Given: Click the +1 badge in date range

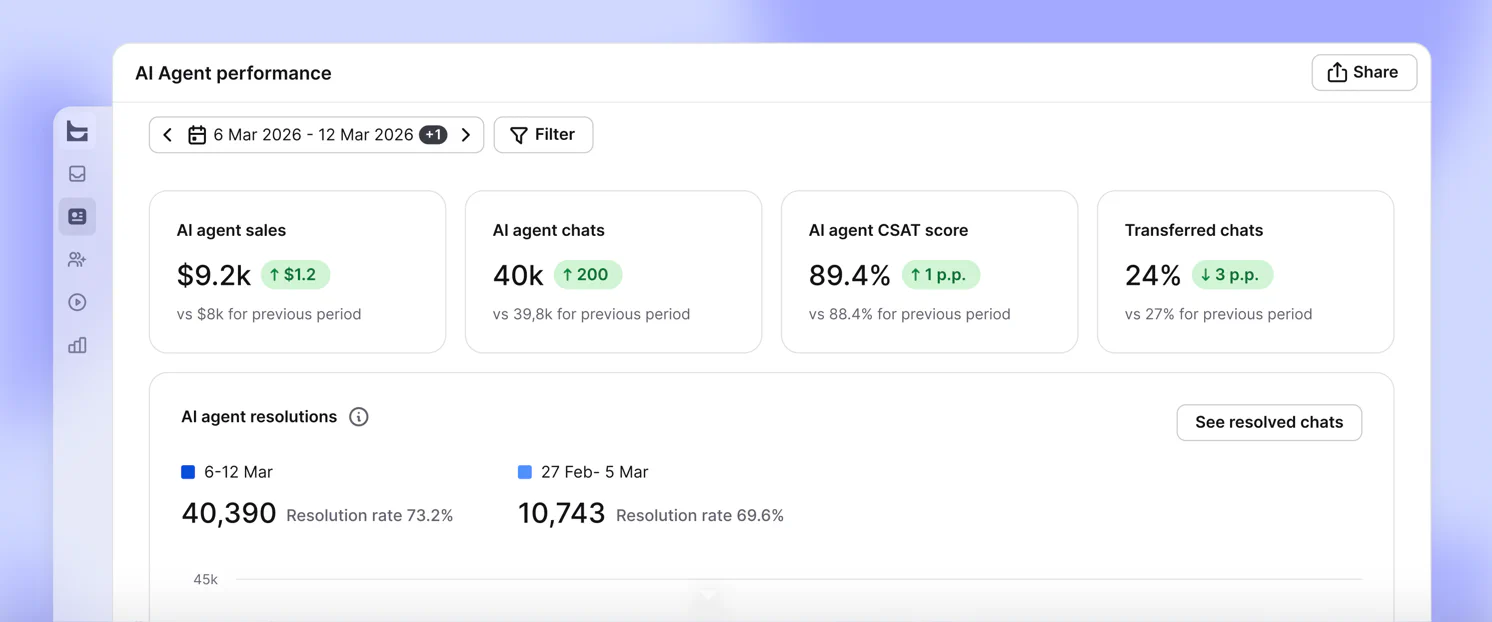Looking at the screenshot, I should pyautogui.click(x=433, y=135).
